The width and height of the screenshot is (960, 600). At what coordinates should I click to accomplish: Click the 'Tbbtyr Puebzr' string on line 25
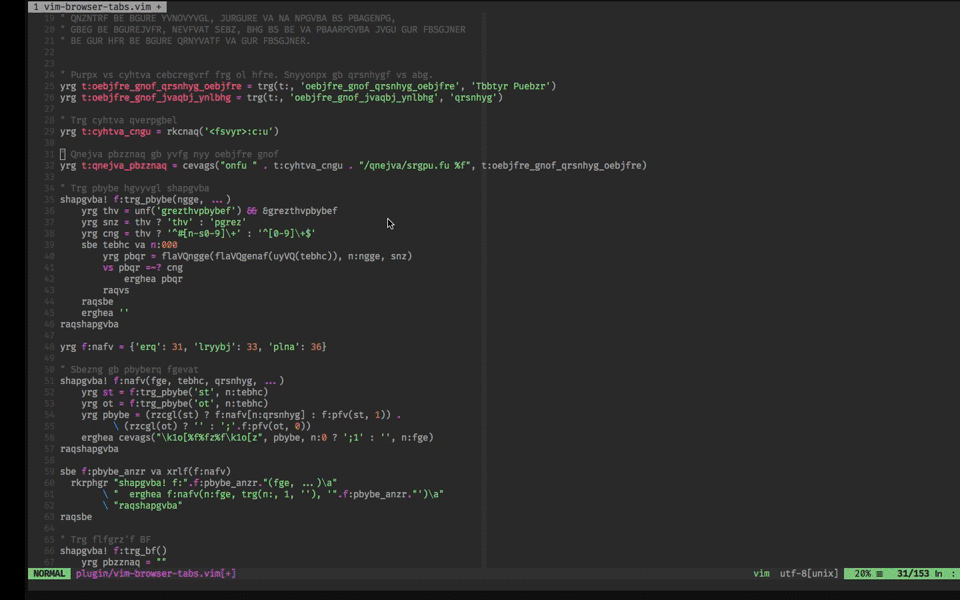click(x=511, y=86)
